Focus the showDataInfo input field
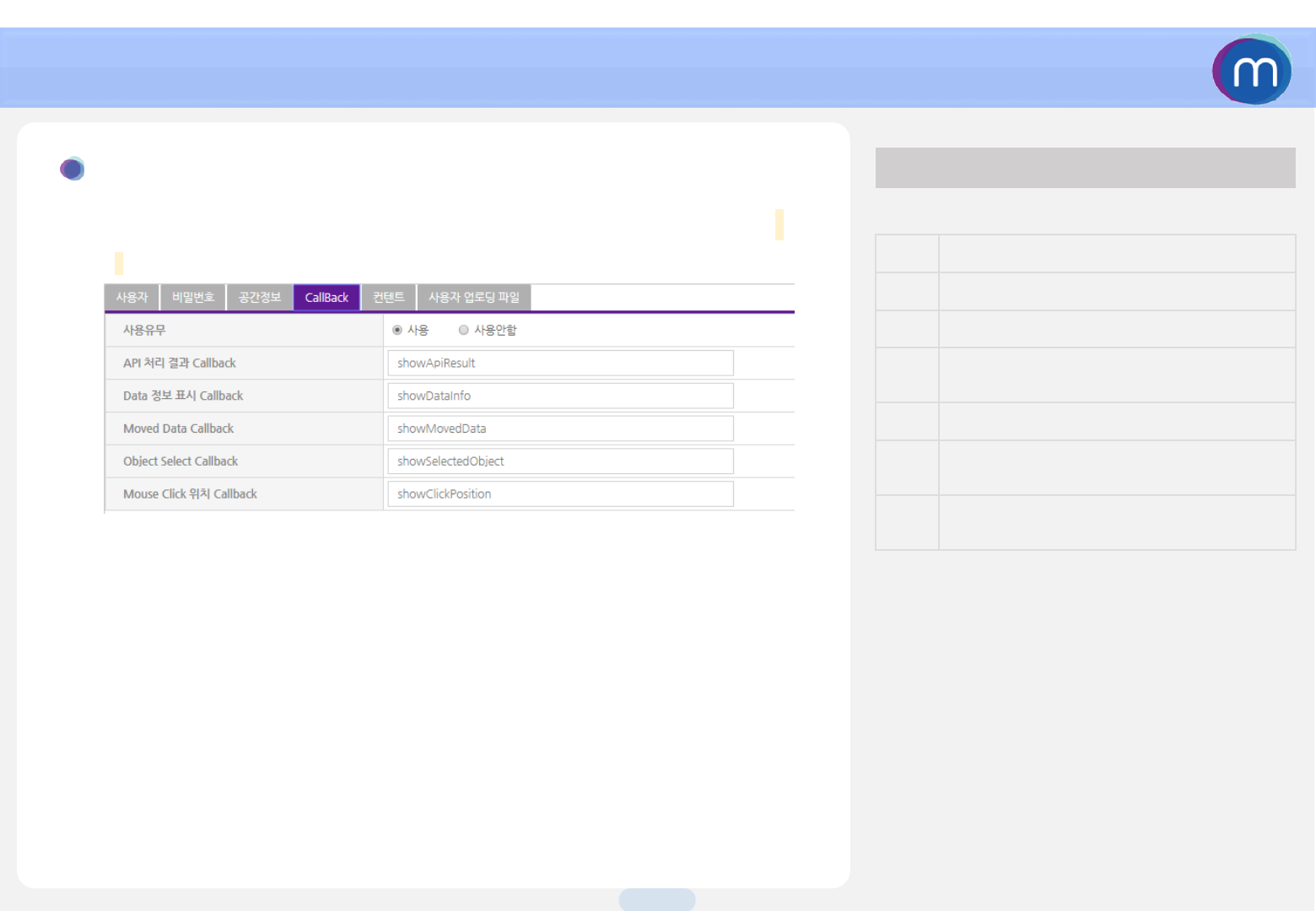1316x911 pixels. [x=560, y=396]
